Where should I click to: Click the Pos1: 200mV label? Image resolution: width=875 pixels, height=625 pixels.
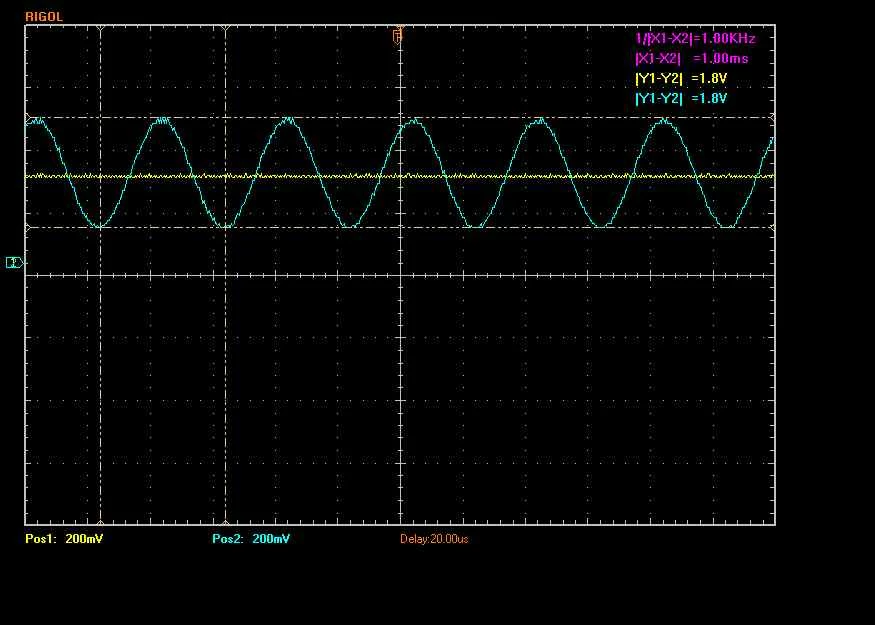(x=64, y=539)
